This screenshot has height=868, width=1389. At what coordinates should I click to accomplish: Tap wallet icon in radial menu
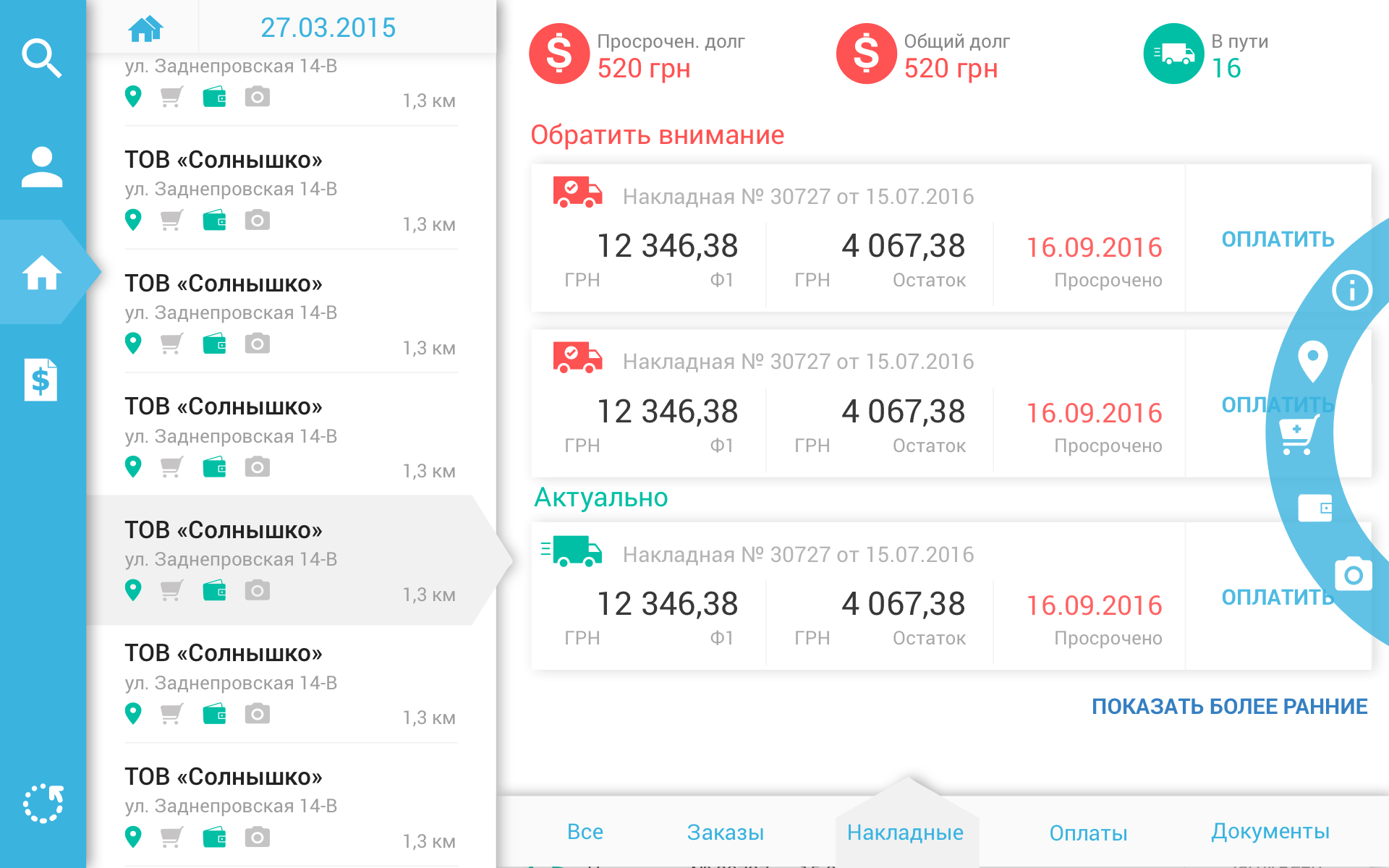point(1315,508)
